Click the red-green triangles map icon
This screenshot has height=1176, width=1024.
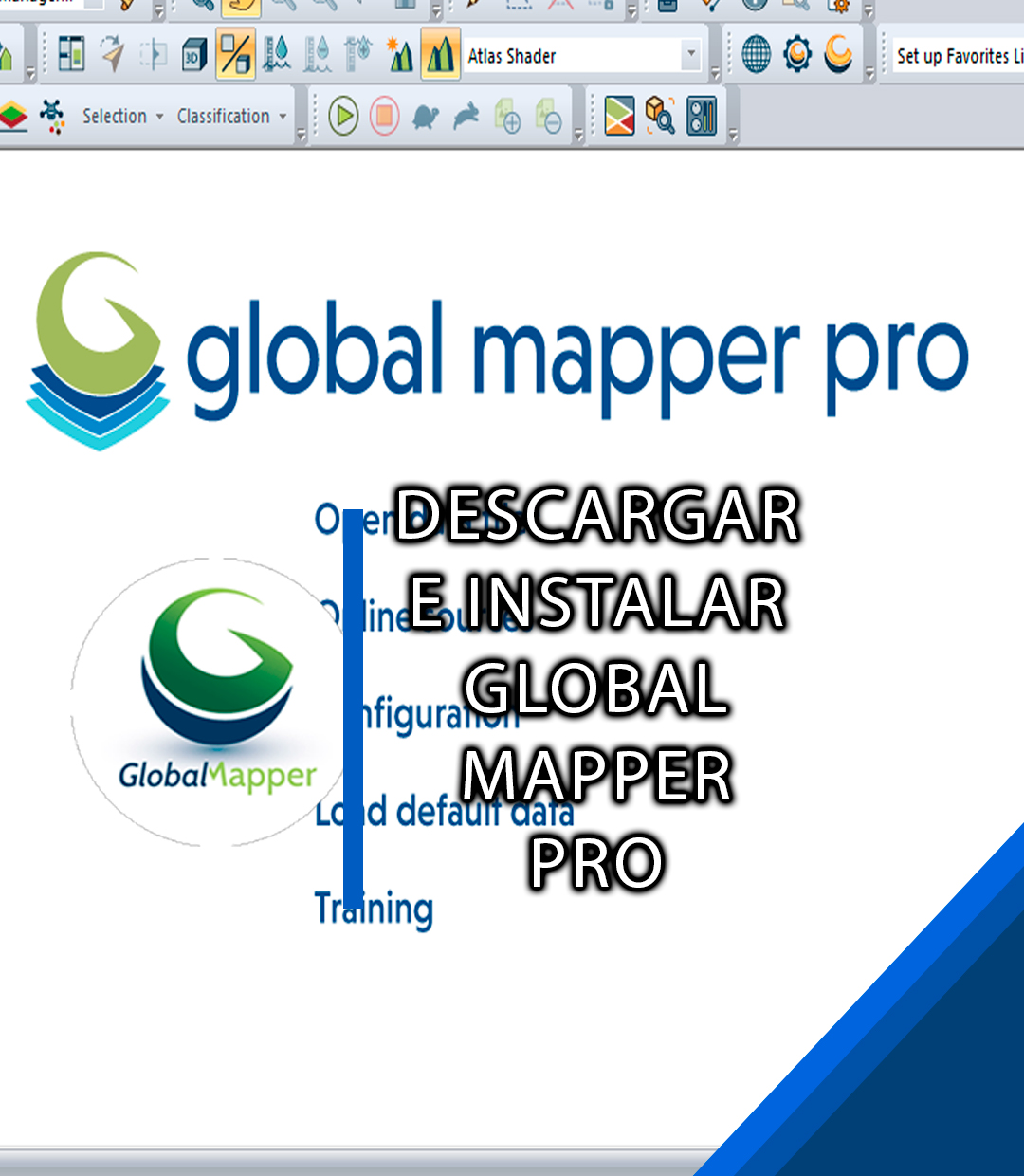pos(619,116)
